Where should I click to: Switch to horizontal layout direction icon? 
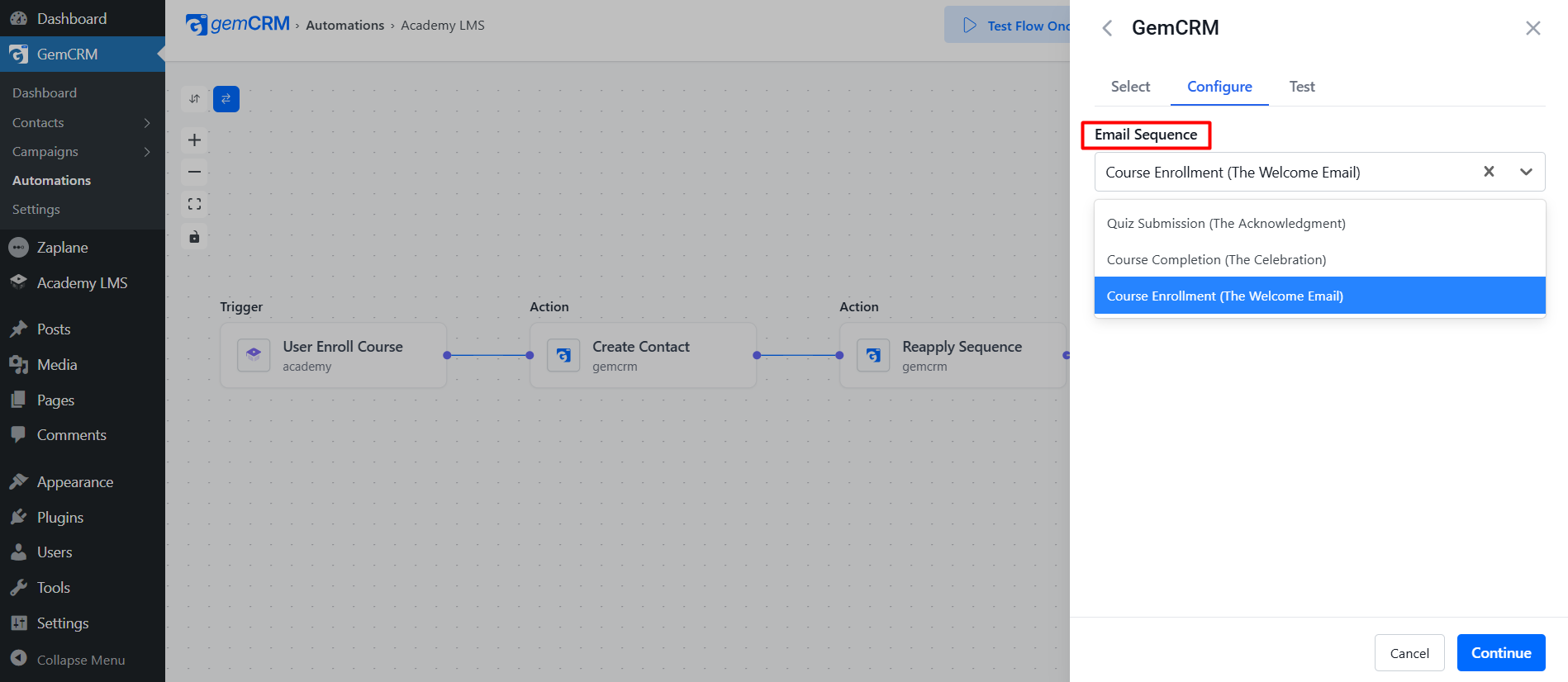pos(226,99)
